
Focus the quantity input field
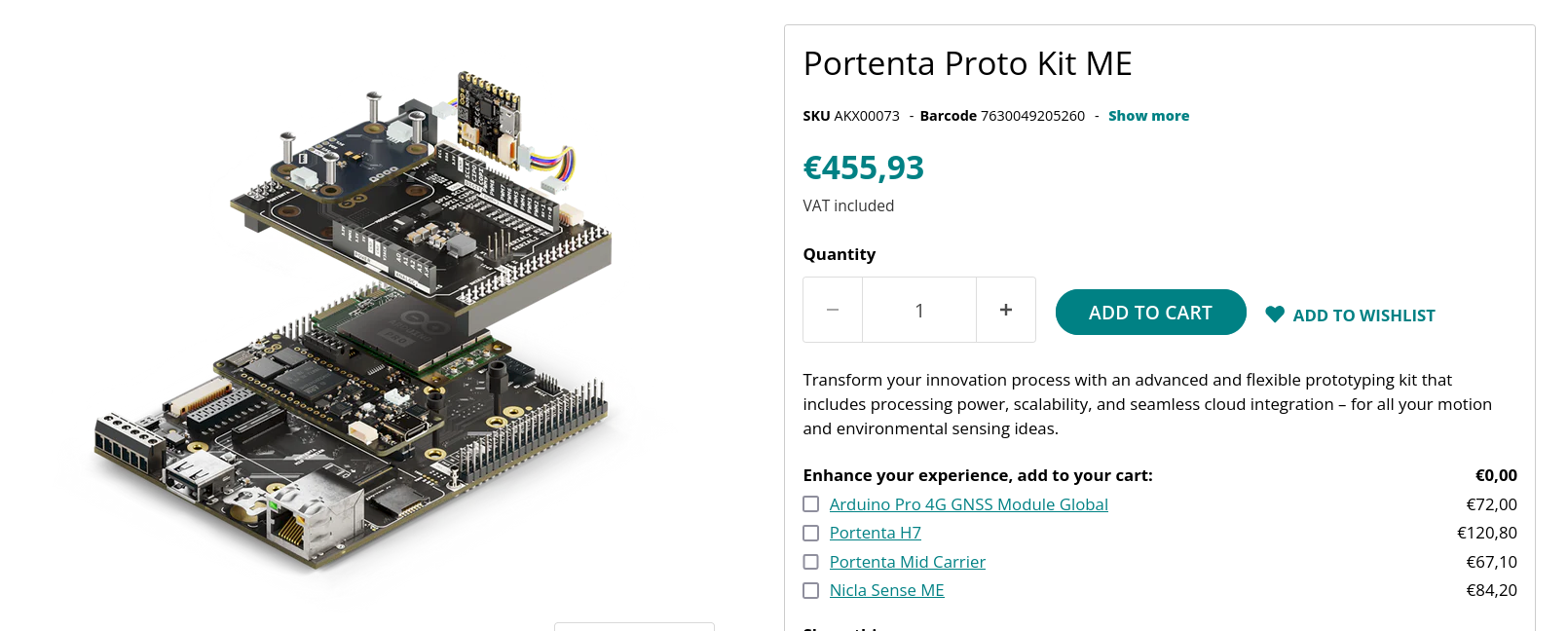pyautogui.click(x=919, y=310)
